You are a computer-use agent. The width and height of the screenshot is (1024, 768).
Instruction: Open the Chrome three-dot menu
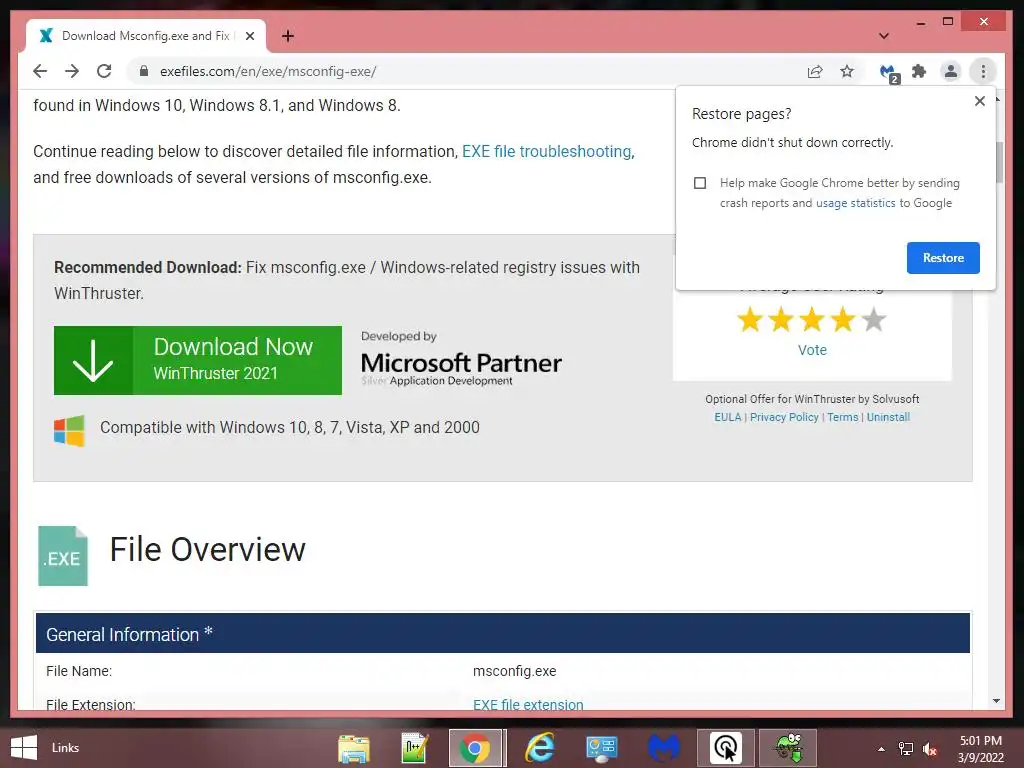point(983,71)
